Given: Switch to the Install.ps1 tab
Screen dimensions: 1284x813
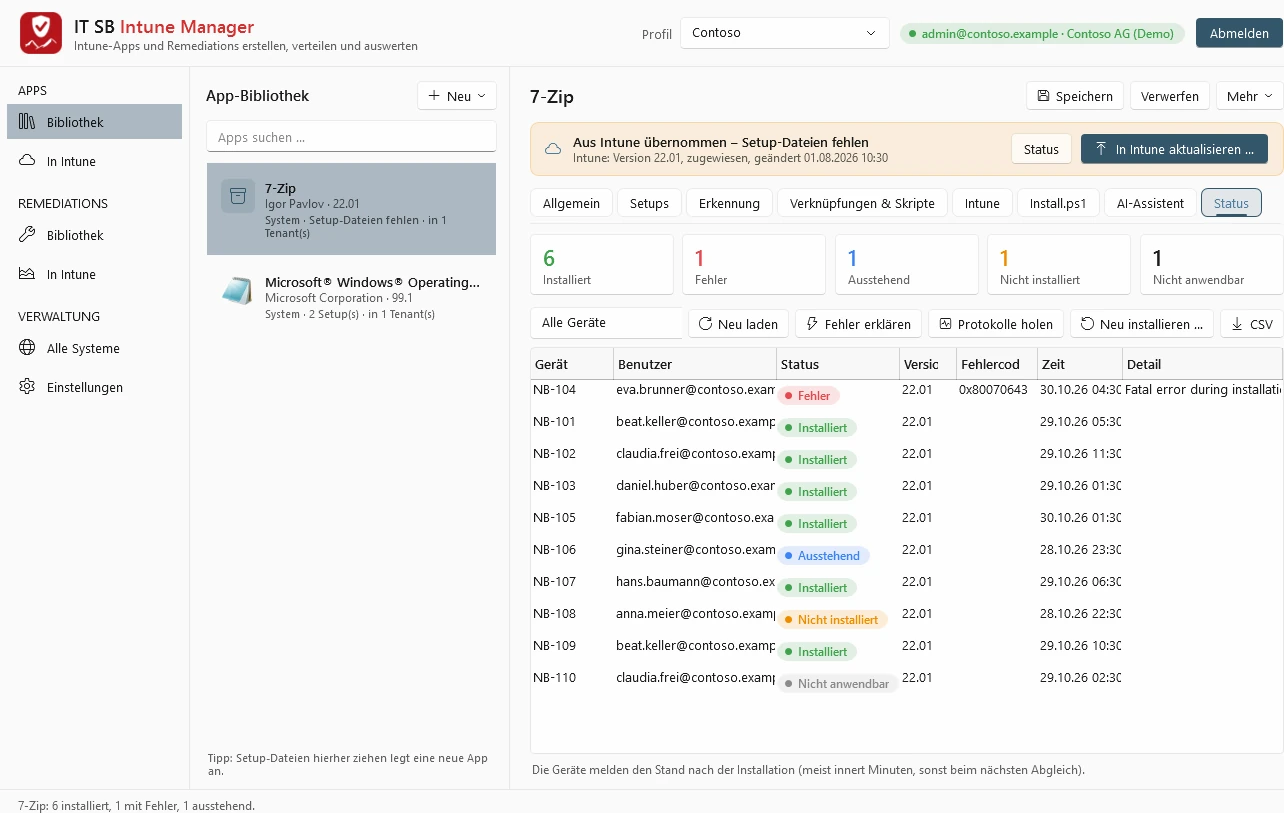Looking at the screenshot, I should pyautogui.click(x=1058, y=203).
